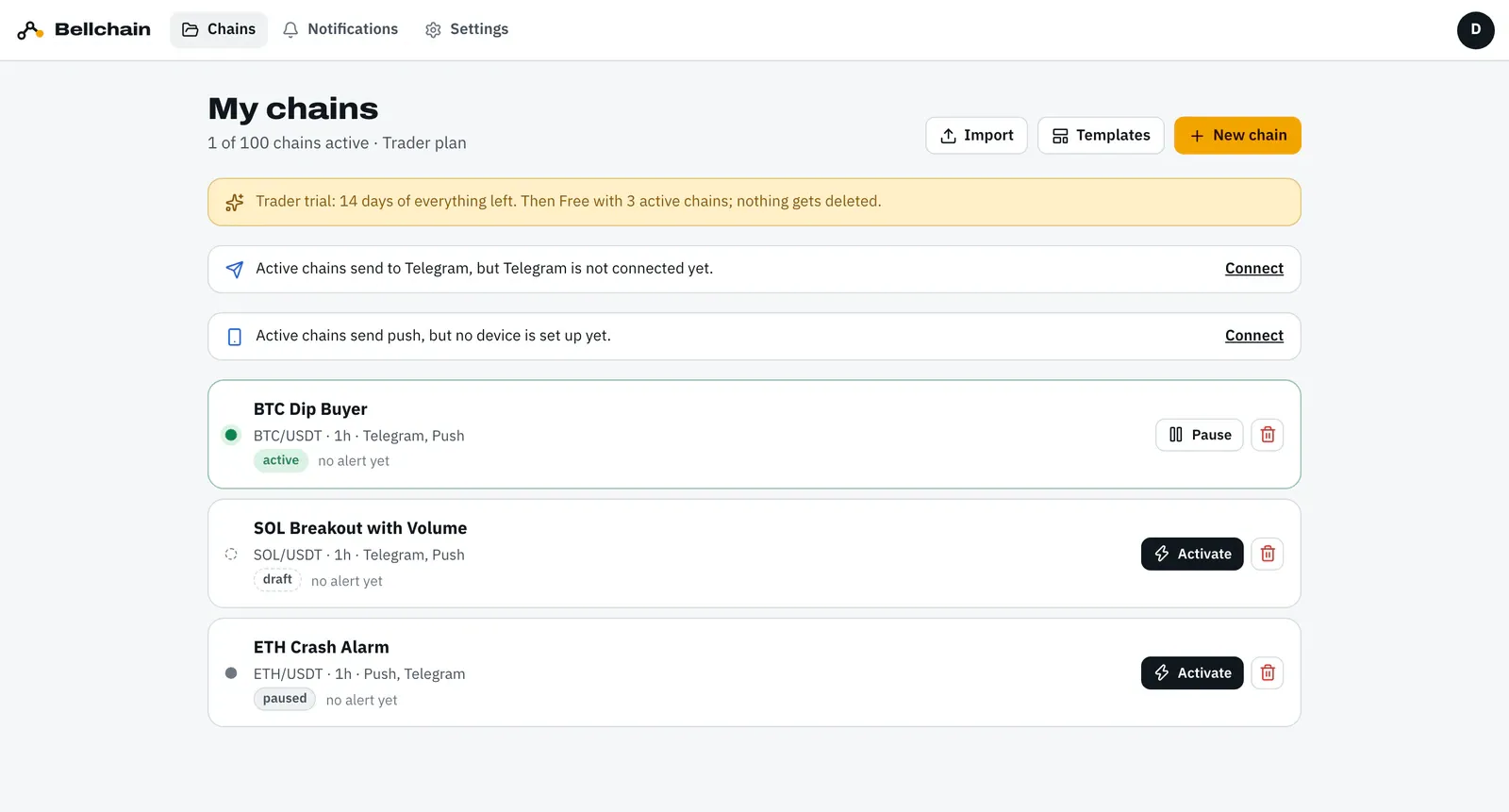Open the ETH Crash Alarm title
1509x812 pixels.
(322, 647)
